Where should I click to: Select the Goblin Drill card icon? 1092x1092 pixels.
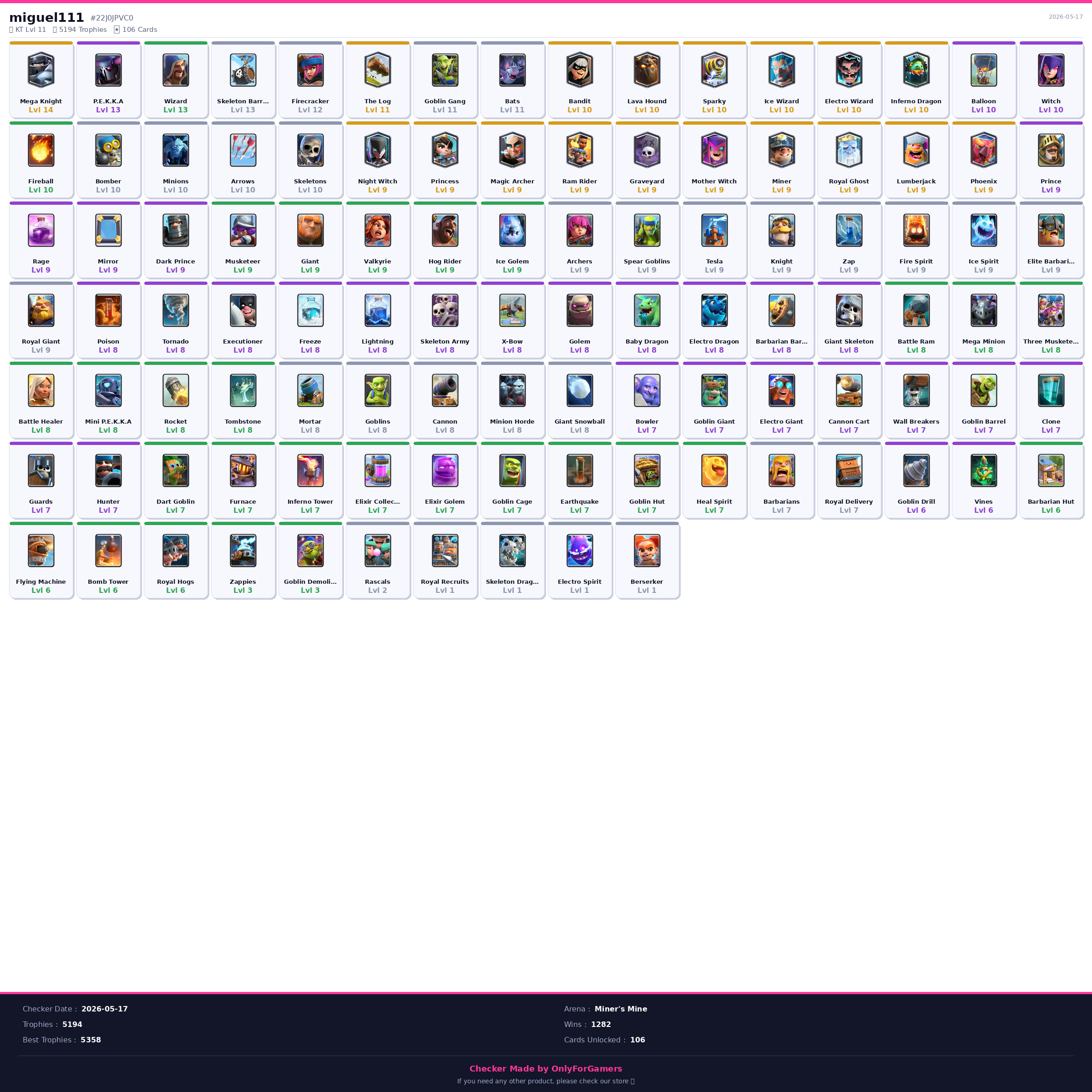coord(916,470)
